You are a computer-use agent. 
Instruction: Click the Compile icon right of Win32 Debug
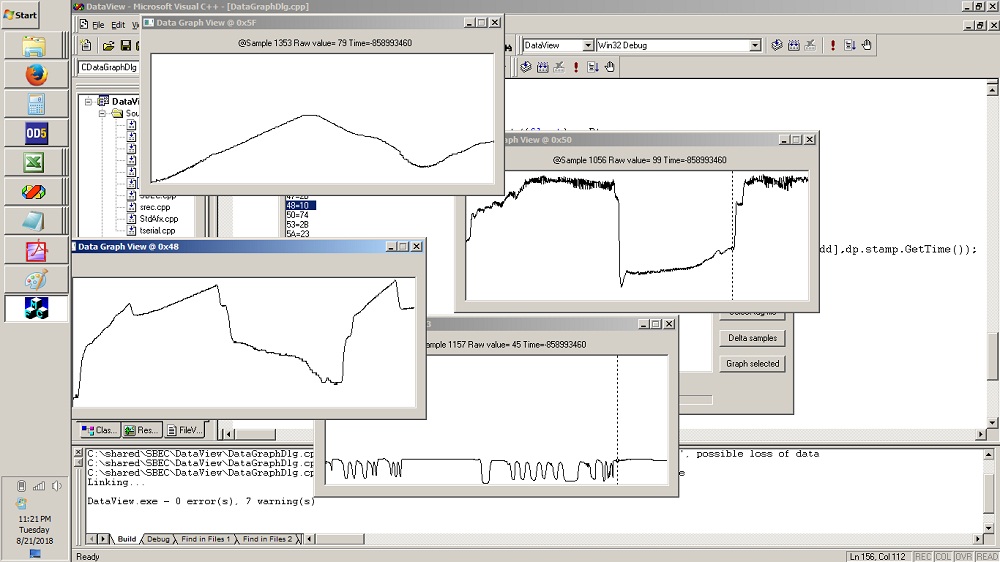tap(777, 45)
